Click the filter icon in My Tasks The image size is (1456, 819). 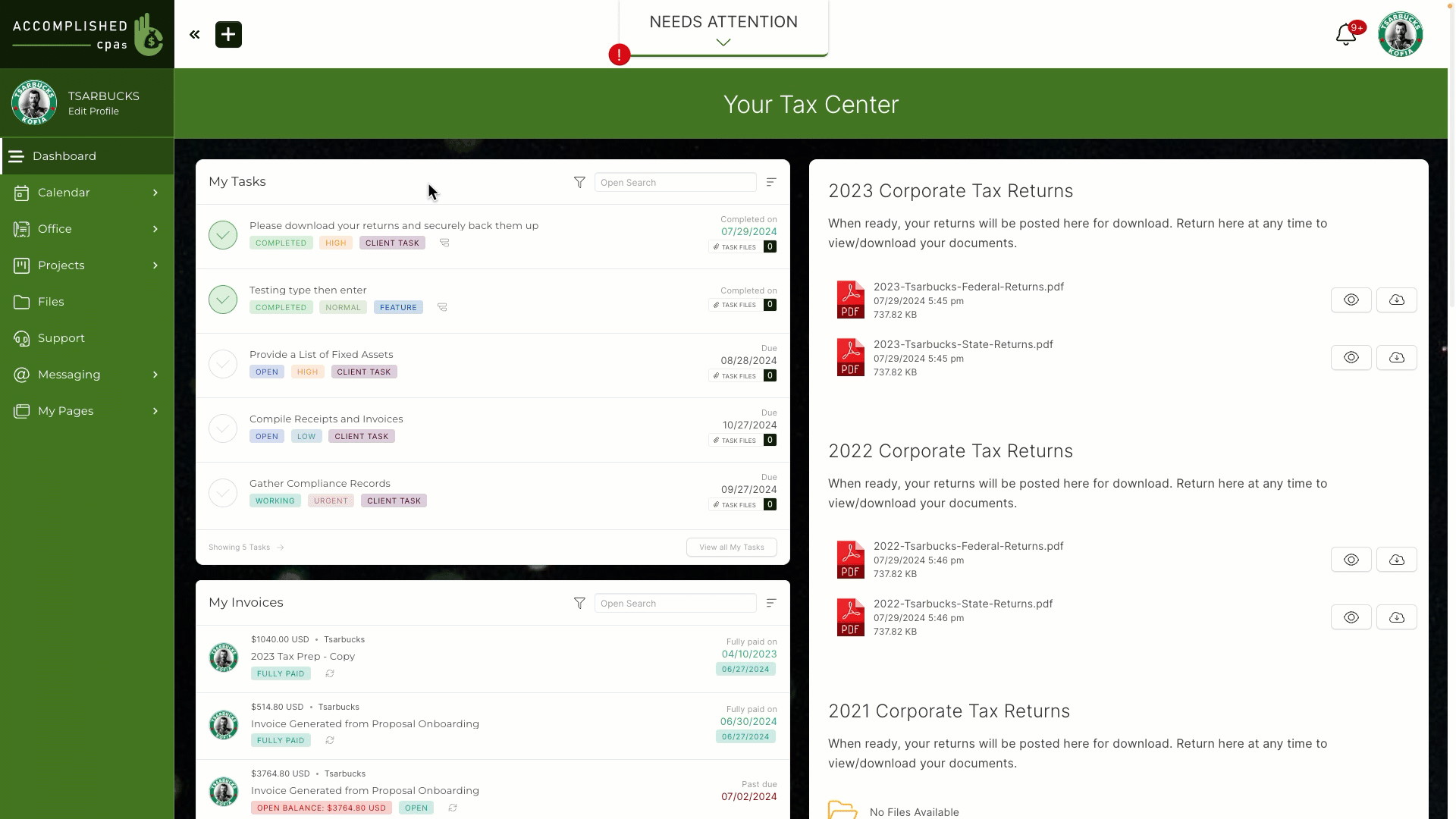click(580, 183)
